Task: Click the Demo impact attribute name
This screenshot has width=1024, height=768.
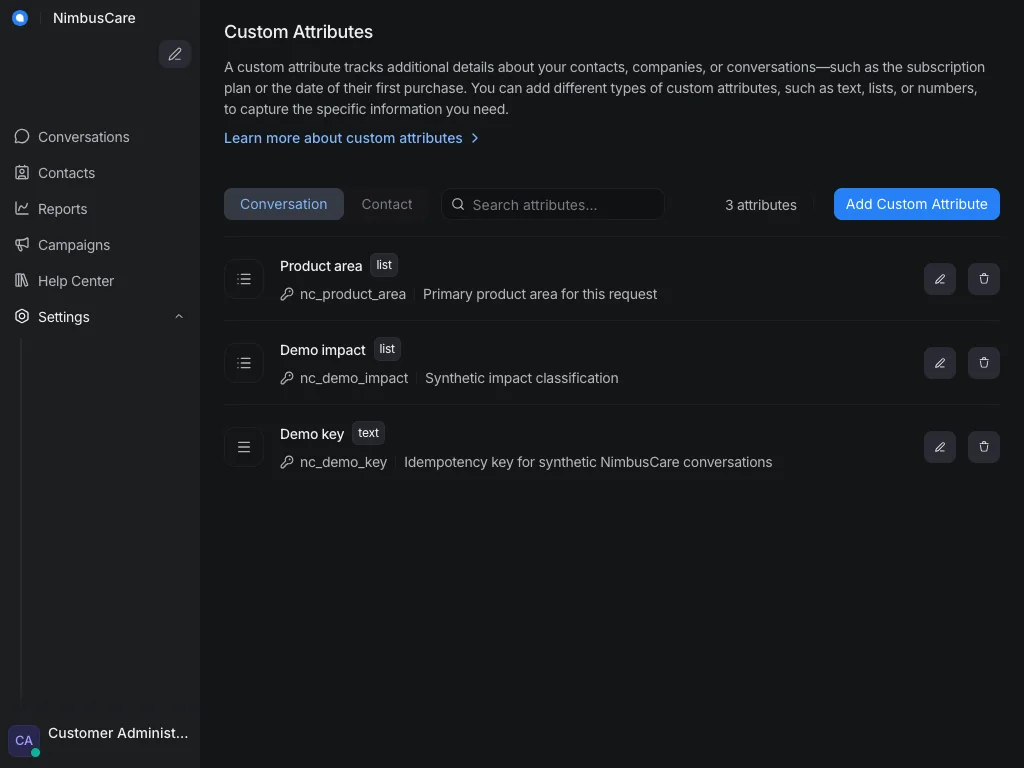Action: click(x=323, y=350)
